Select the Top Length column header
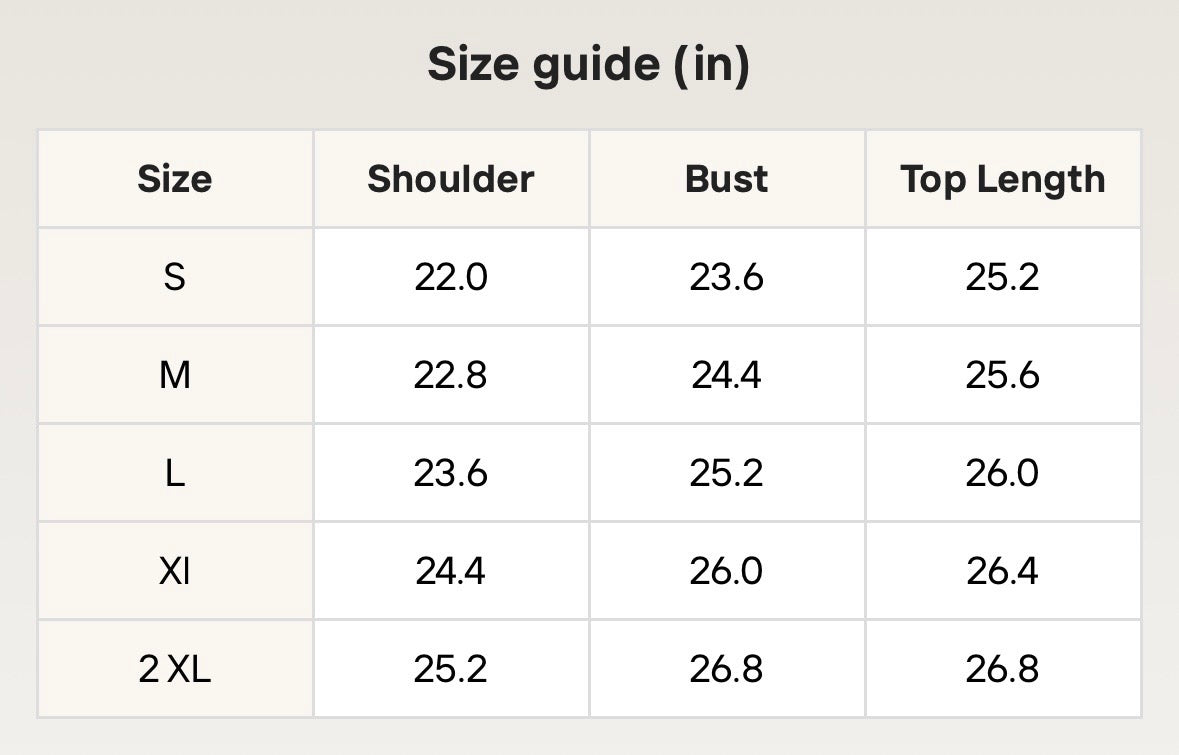 (1002, 180)
